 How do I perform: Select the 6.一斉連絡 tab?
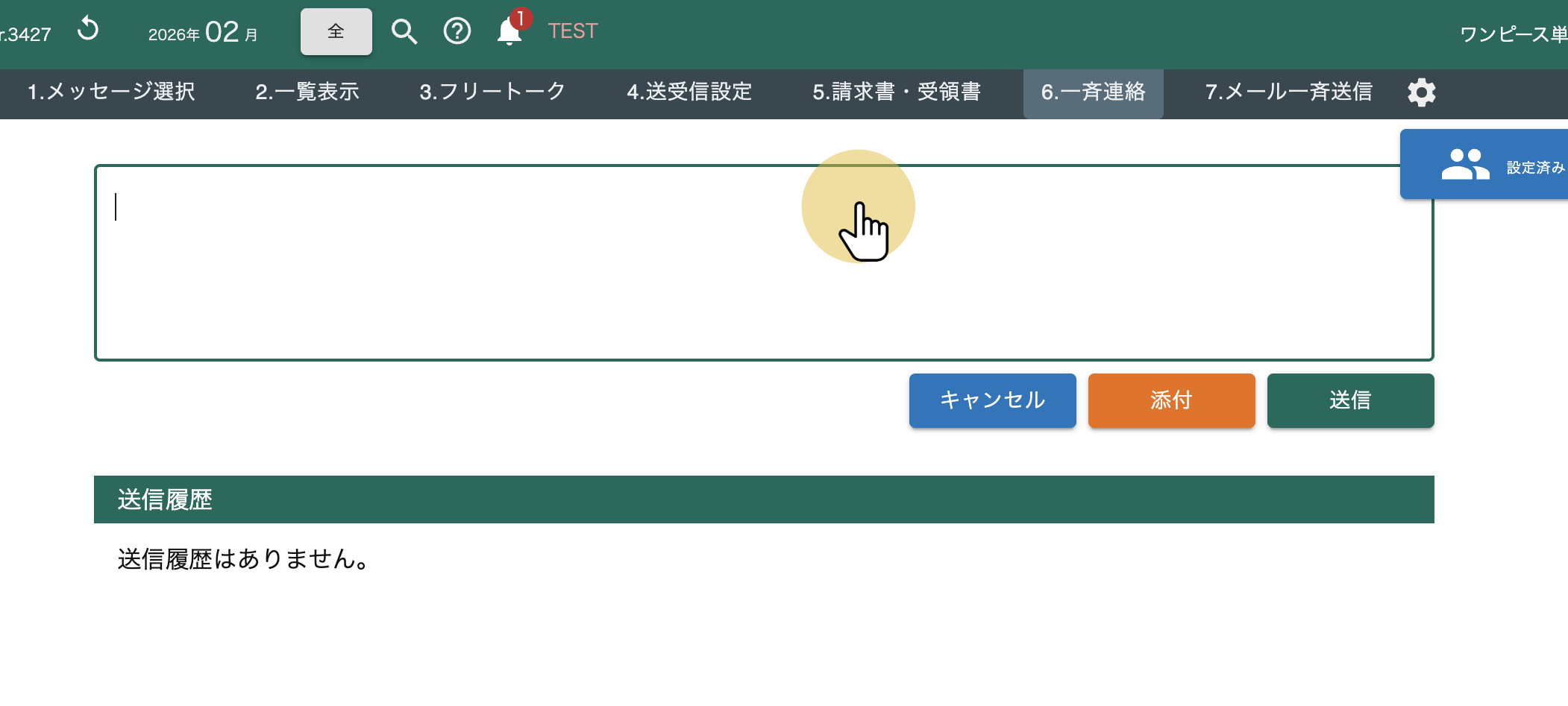1093,92
